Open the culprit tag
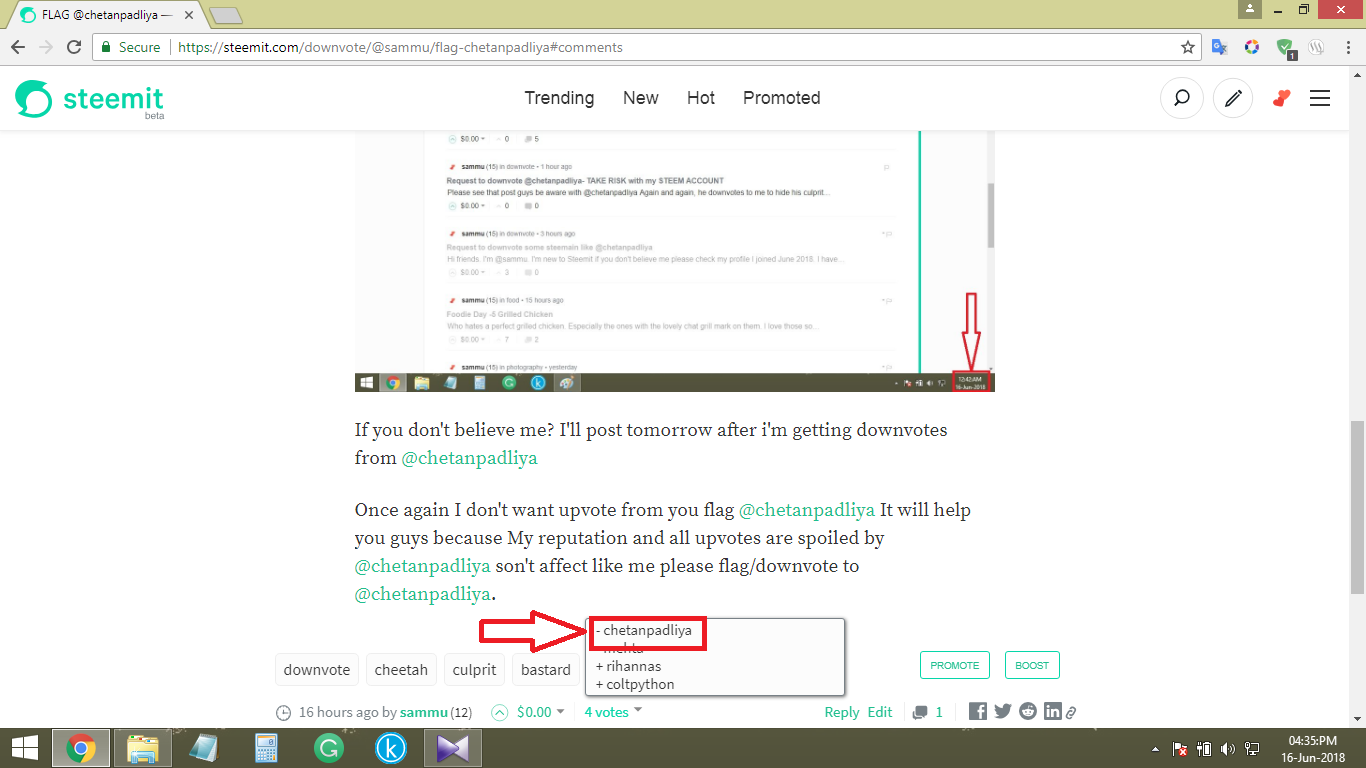This screenshot has height=768, width=1366. click(x=475, y=669)
